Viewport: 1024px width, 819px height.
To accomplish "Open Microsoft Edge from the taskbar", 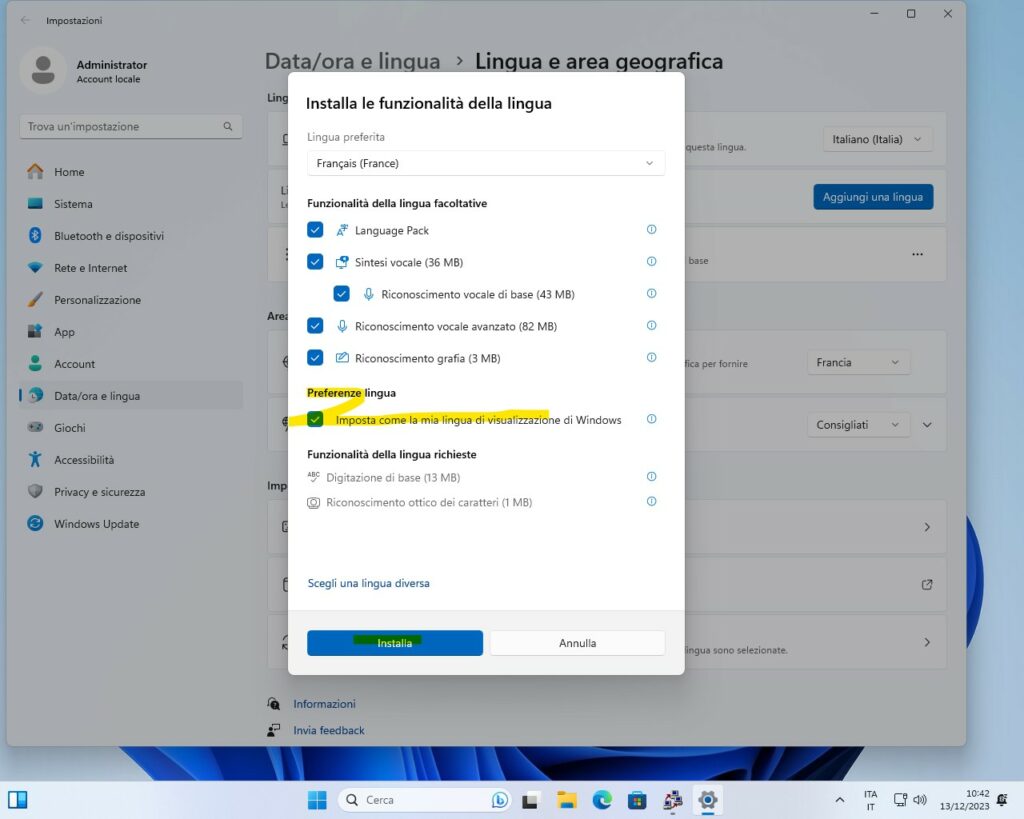I will (x=602, y=800).
